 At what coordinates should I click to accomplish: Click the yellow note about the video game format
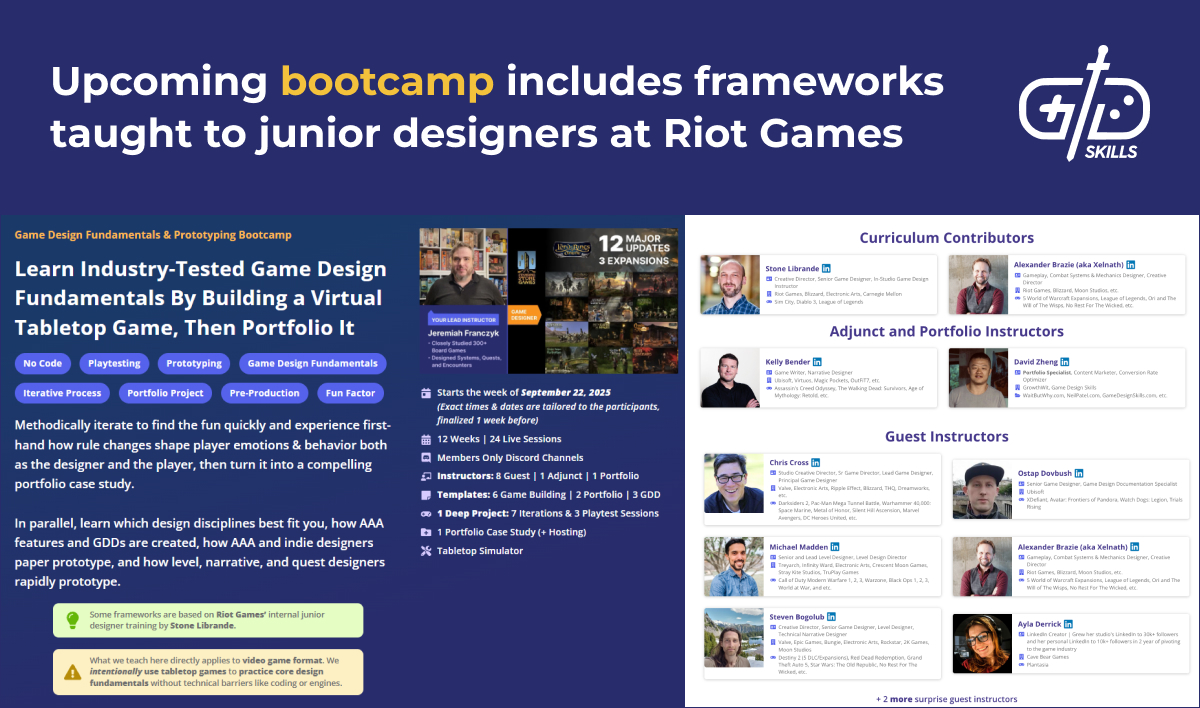click(208, 672)
